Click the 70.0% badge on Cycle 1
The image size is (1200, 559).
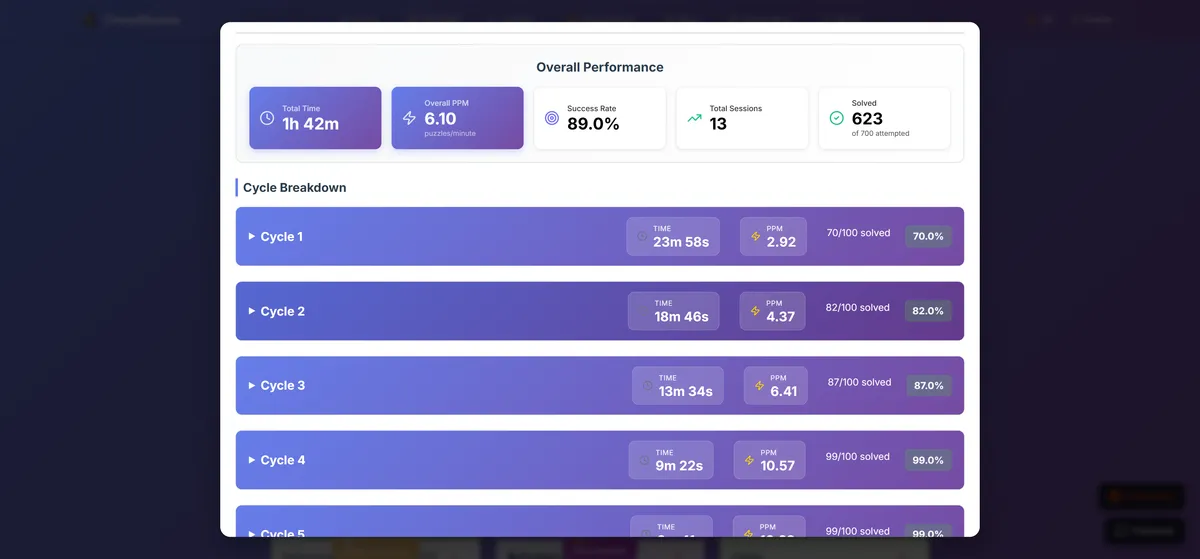[x=927, y=237]
